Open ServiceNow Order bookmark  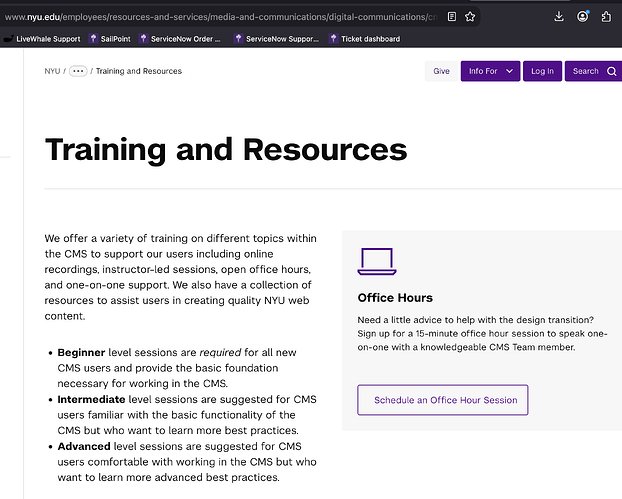[x=180, y=39]
